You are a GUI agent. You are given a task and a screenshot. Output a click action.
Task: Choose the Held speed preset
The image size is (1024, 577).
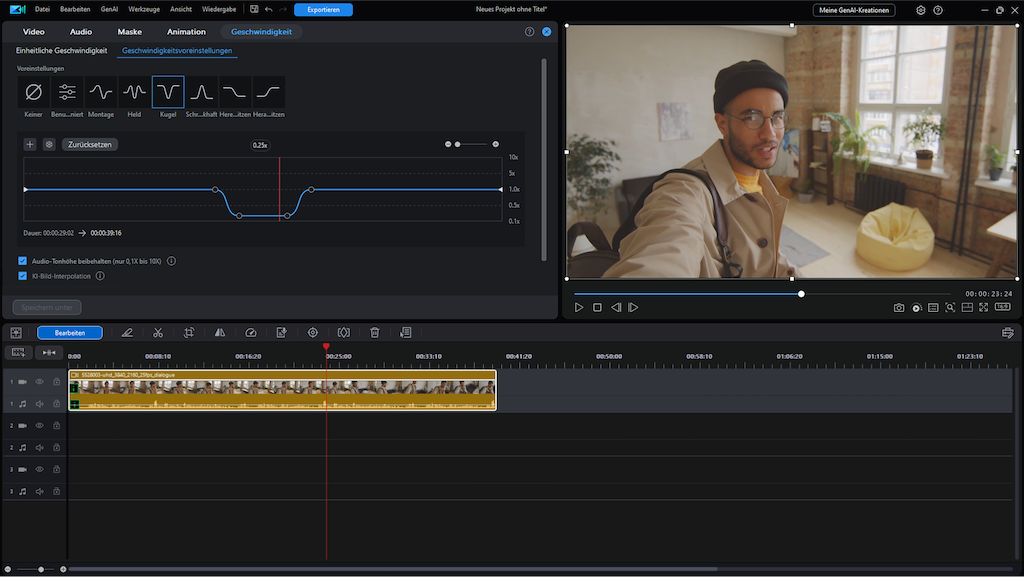coord(134,93)
